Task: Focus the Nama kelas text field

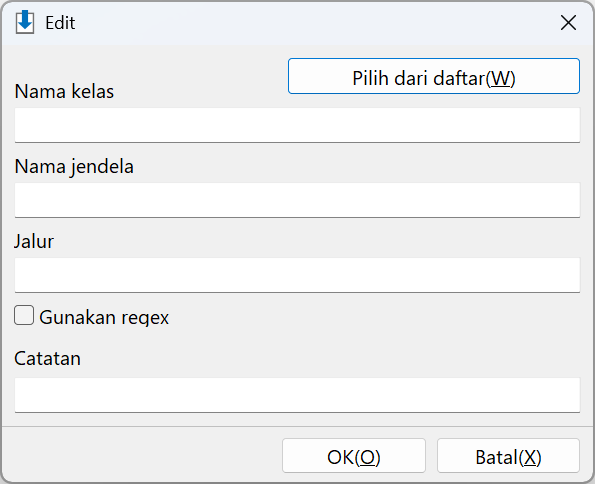Action: click(297, 125)
